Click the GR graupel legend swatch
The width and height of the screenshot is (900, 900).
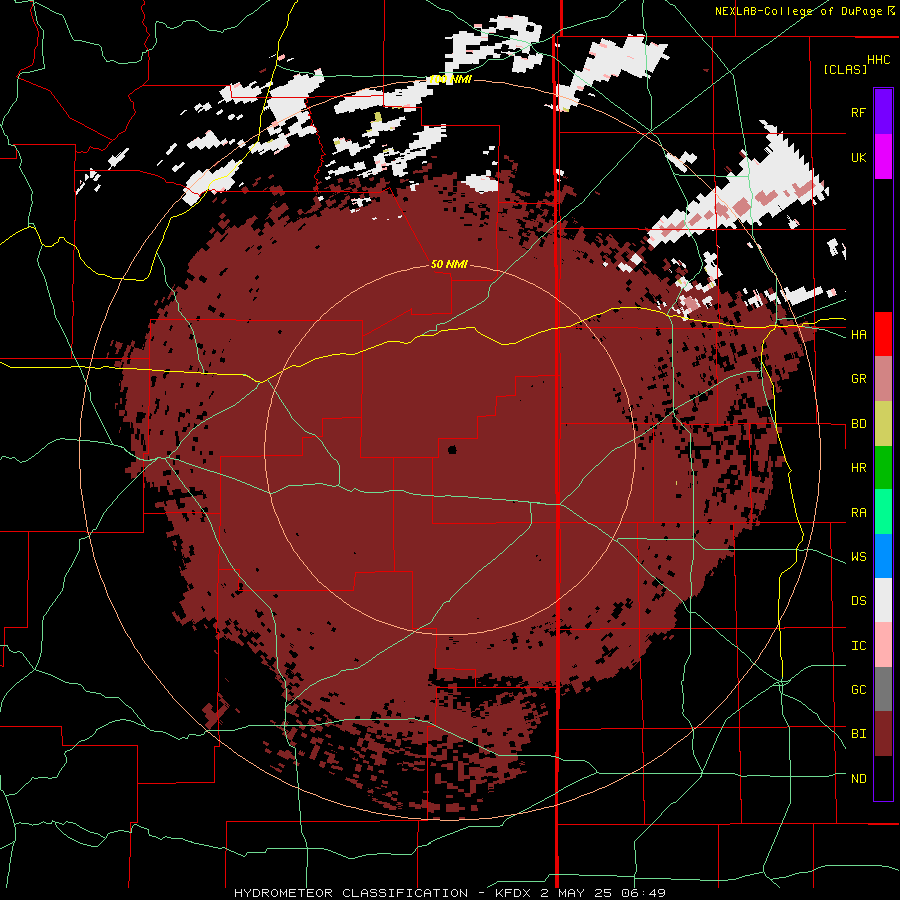(883, 378)
